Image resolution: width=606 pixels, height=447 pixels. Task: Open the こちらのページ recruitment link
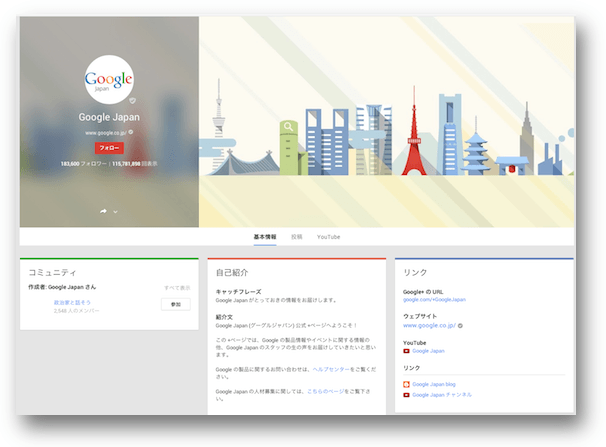coord(325,391)
